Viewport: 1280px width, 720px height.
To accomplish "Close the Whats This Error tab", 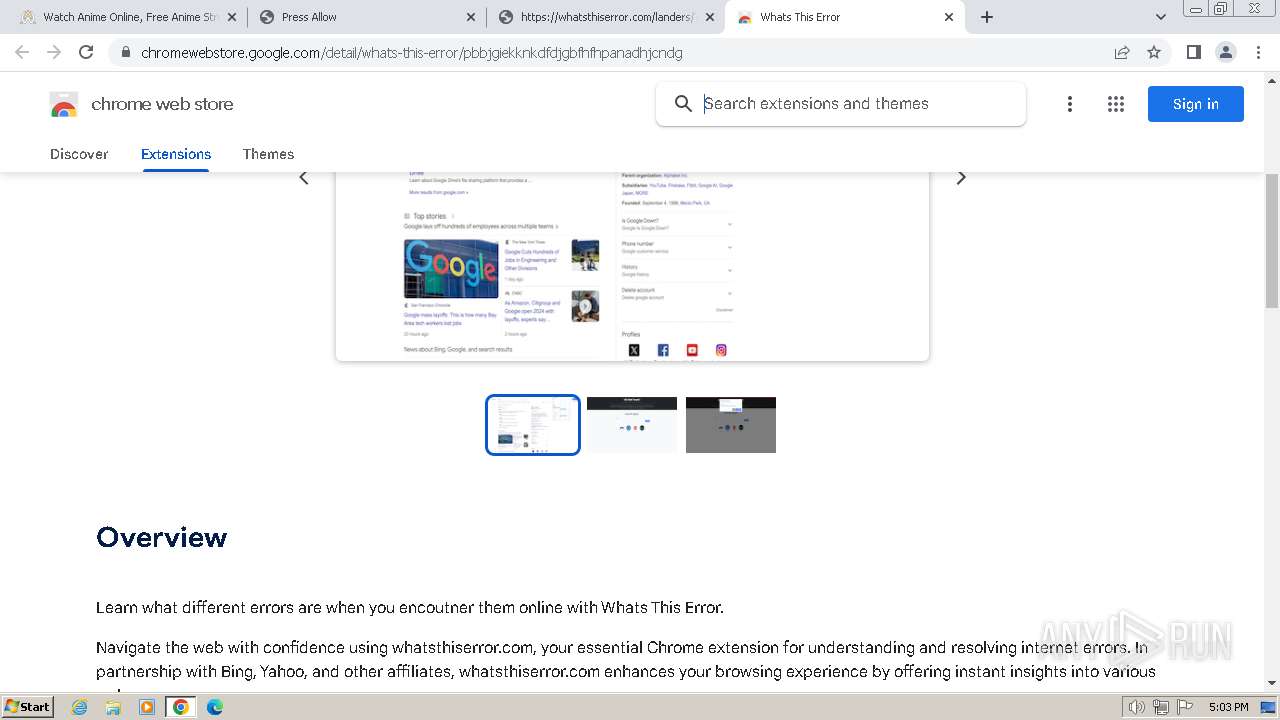I will point(949,17).
